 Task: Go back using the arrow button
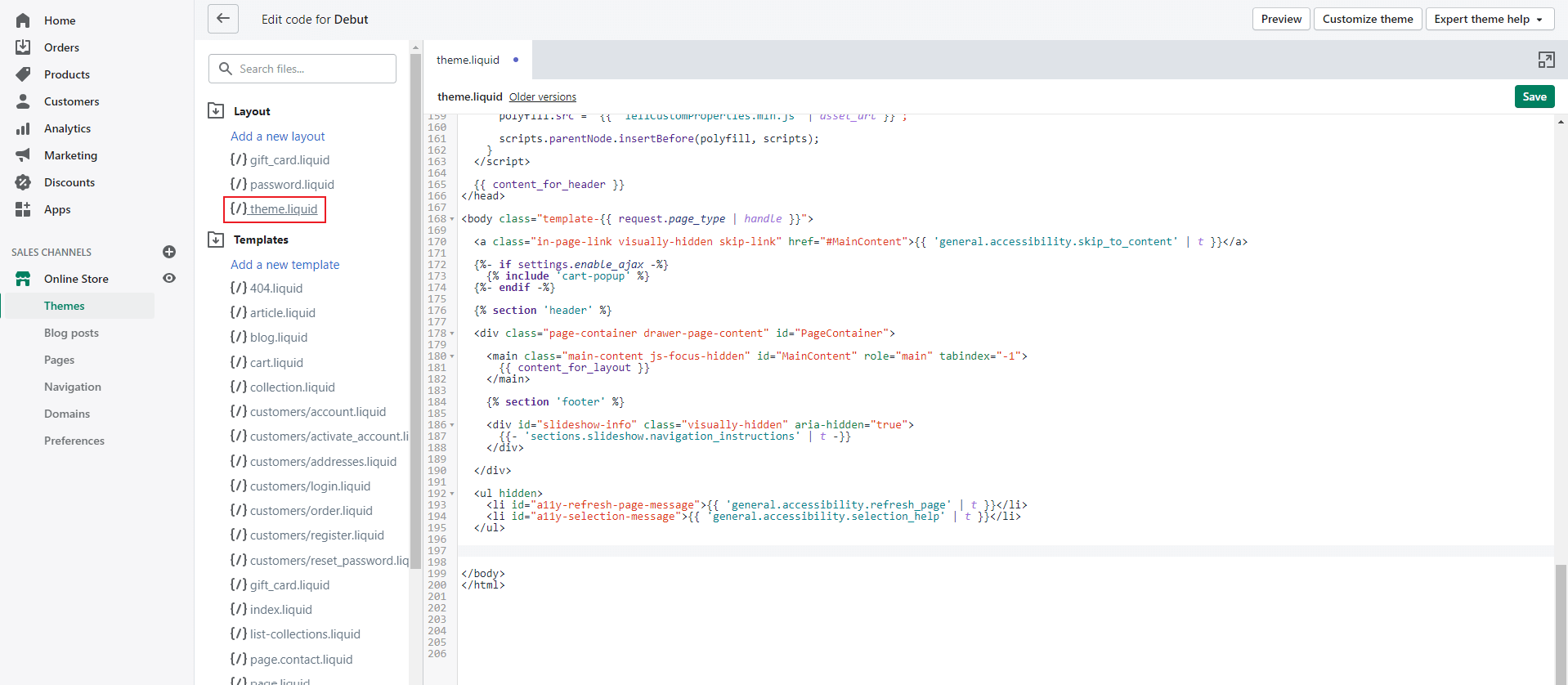coord(223,19)
